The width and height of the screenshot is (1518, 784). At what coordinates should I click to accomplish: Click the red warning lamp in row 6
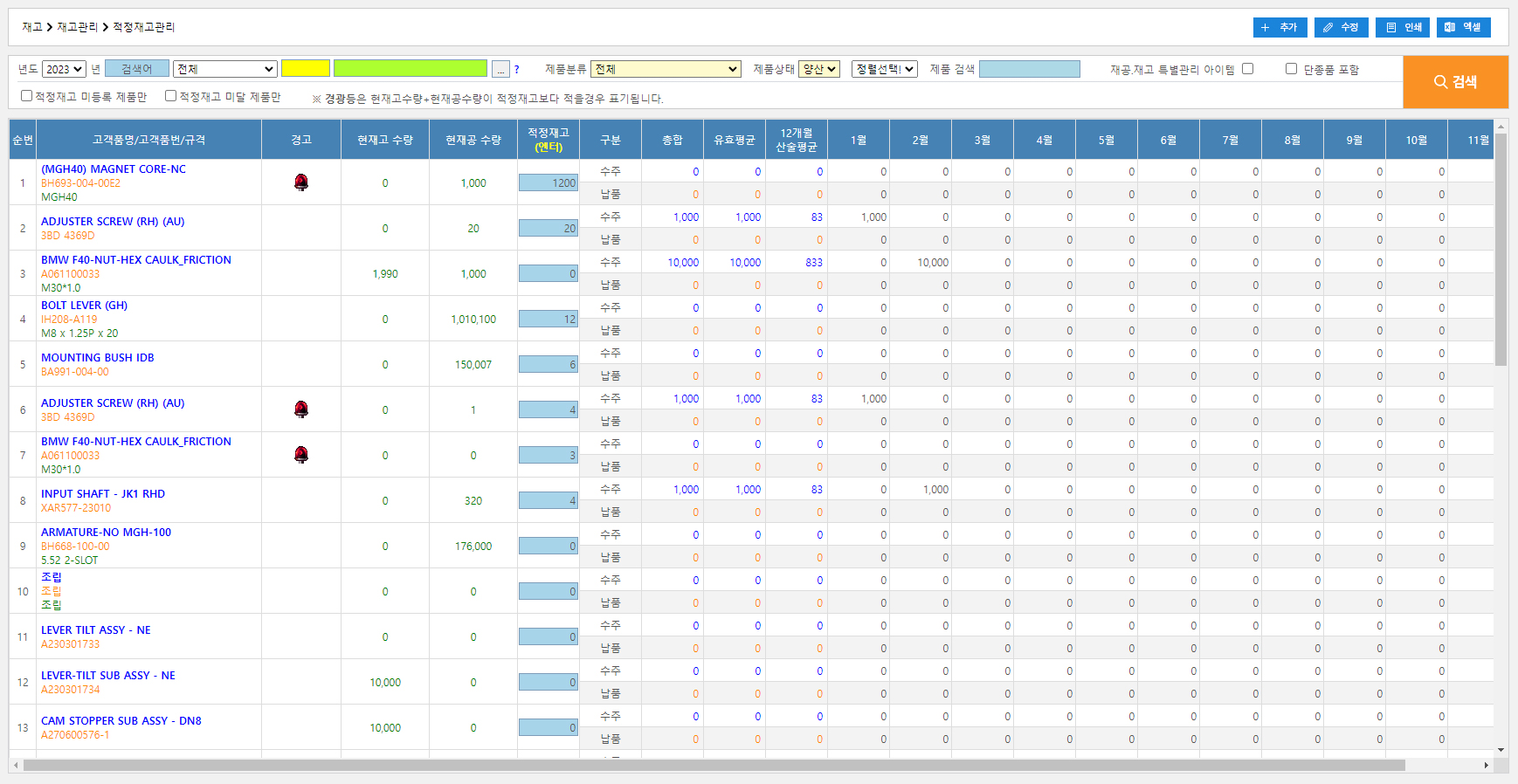click(x=301, y=409)
